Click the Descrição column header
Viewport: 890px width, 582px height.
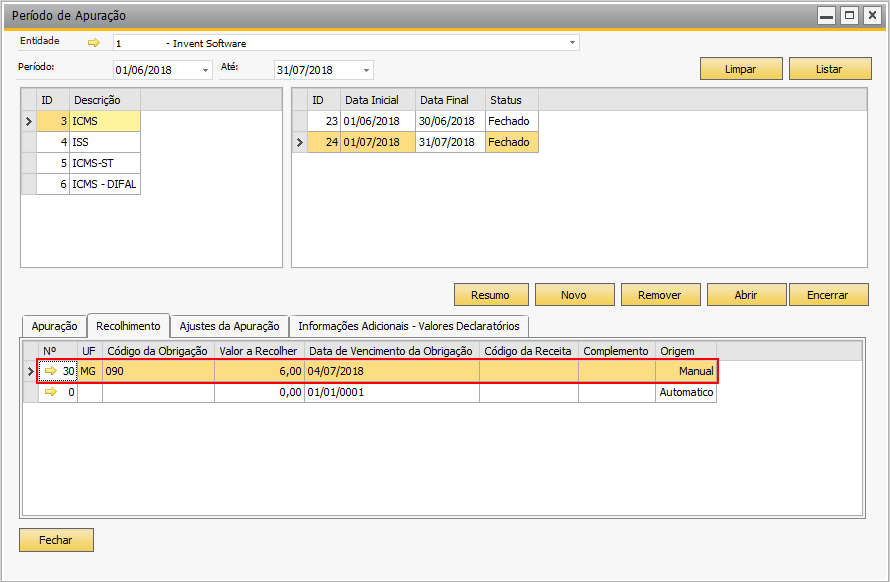(105, 100)
